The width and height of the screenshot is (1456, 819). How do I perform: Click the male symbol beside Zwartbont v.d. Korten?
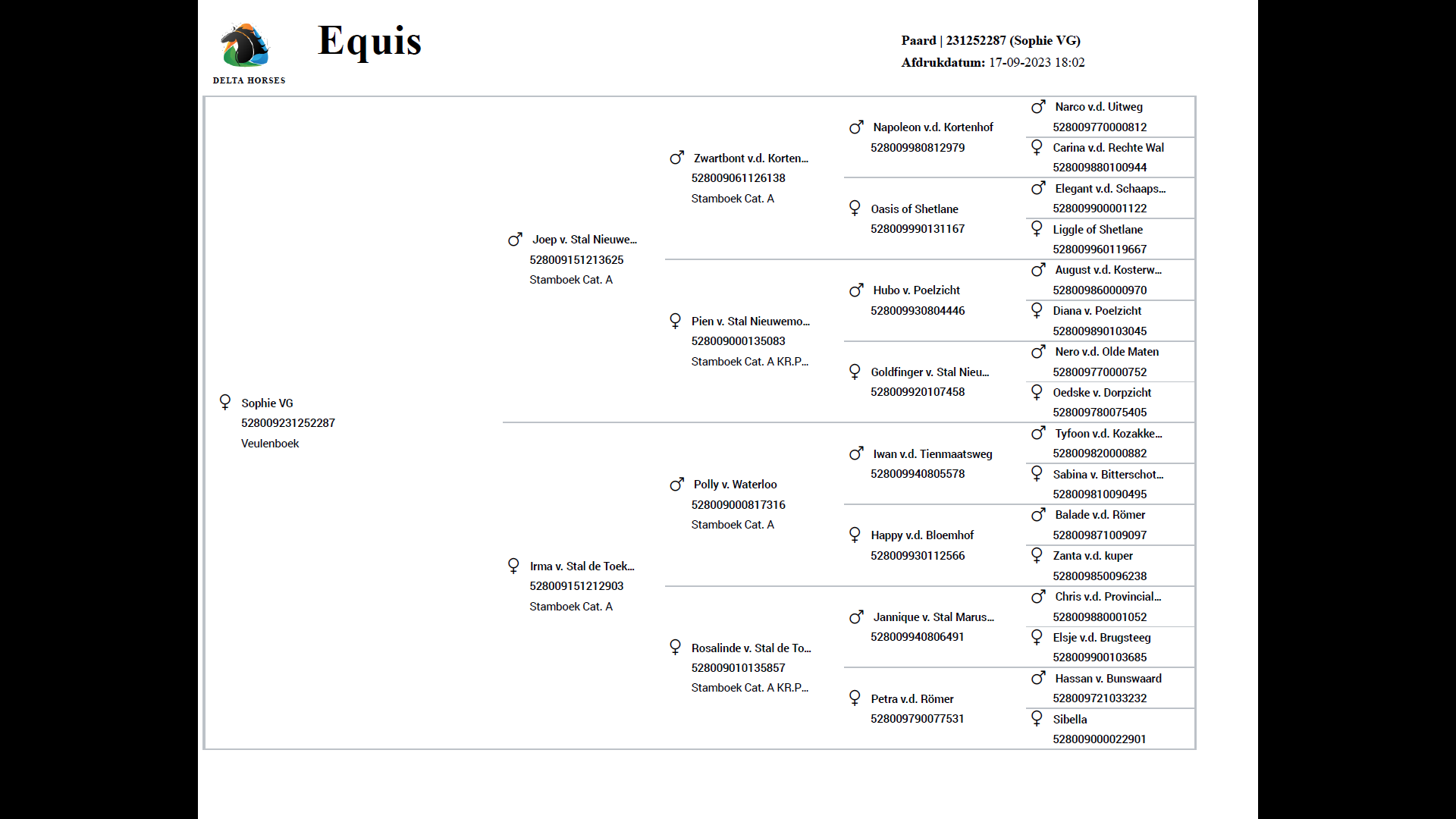(676, 158)
